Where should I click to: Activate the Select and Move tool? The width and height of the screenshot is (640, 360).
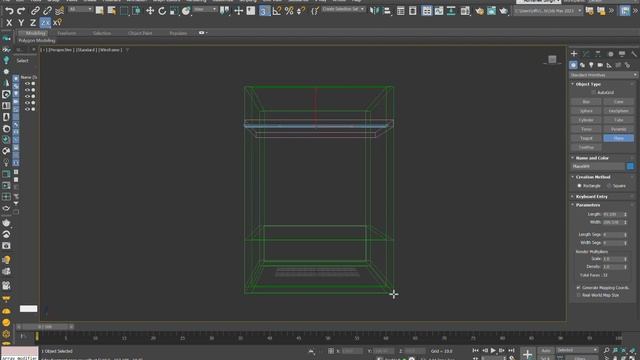[x=150, y=11]
